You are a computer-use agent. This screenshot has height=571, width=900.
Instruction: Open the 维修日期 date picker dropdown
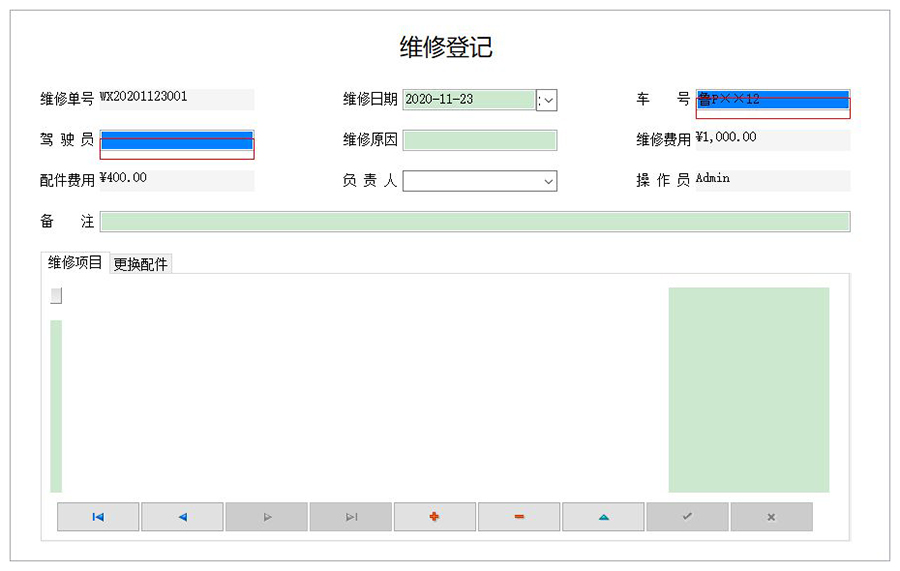tap(547, 100)
